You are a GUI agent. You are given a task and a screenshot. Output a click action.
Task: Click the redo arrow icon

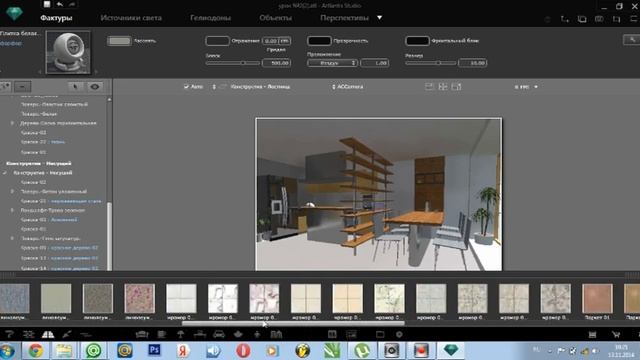[x=72, y=4]
